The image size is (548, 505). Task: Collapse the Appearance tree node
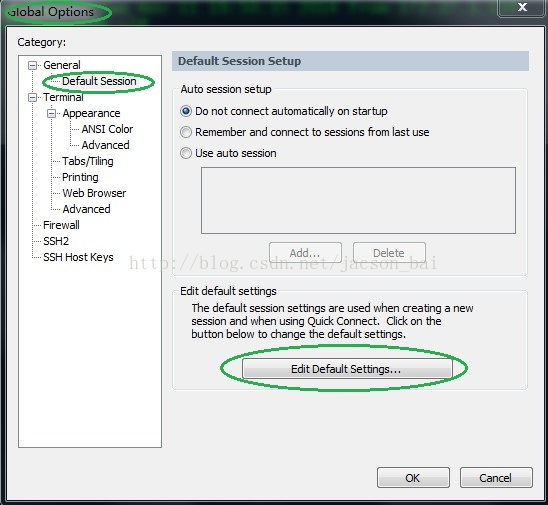51,114
